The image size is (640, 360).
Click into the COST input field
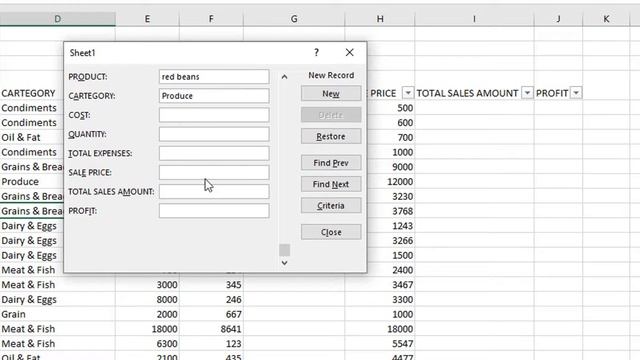coord(214,115)
